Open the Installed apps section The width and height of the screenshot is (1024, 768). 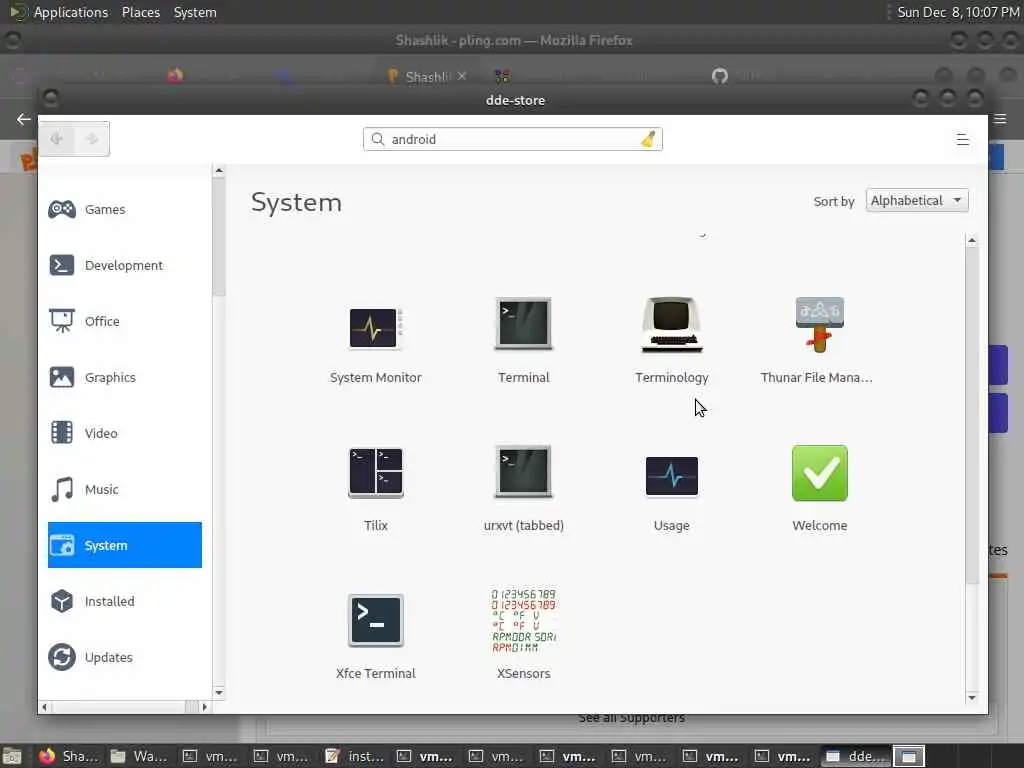124,601
